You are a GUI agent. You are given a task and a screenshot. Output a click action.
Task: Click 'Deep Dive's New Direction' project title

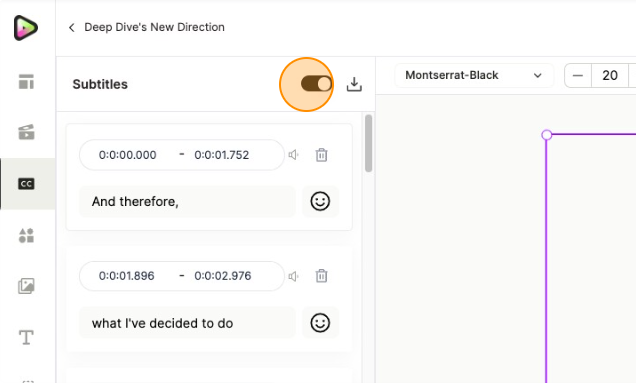click(155, 27)
